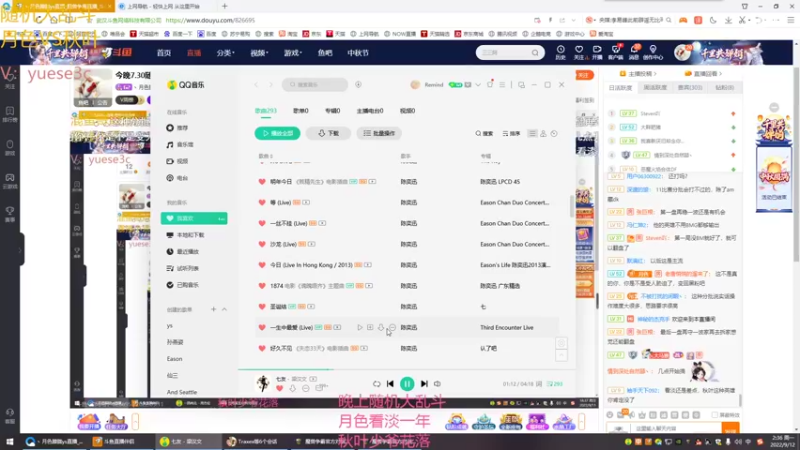
Task: Click the locate-current-song button in the song list
Action: click(x=561, y=343)
